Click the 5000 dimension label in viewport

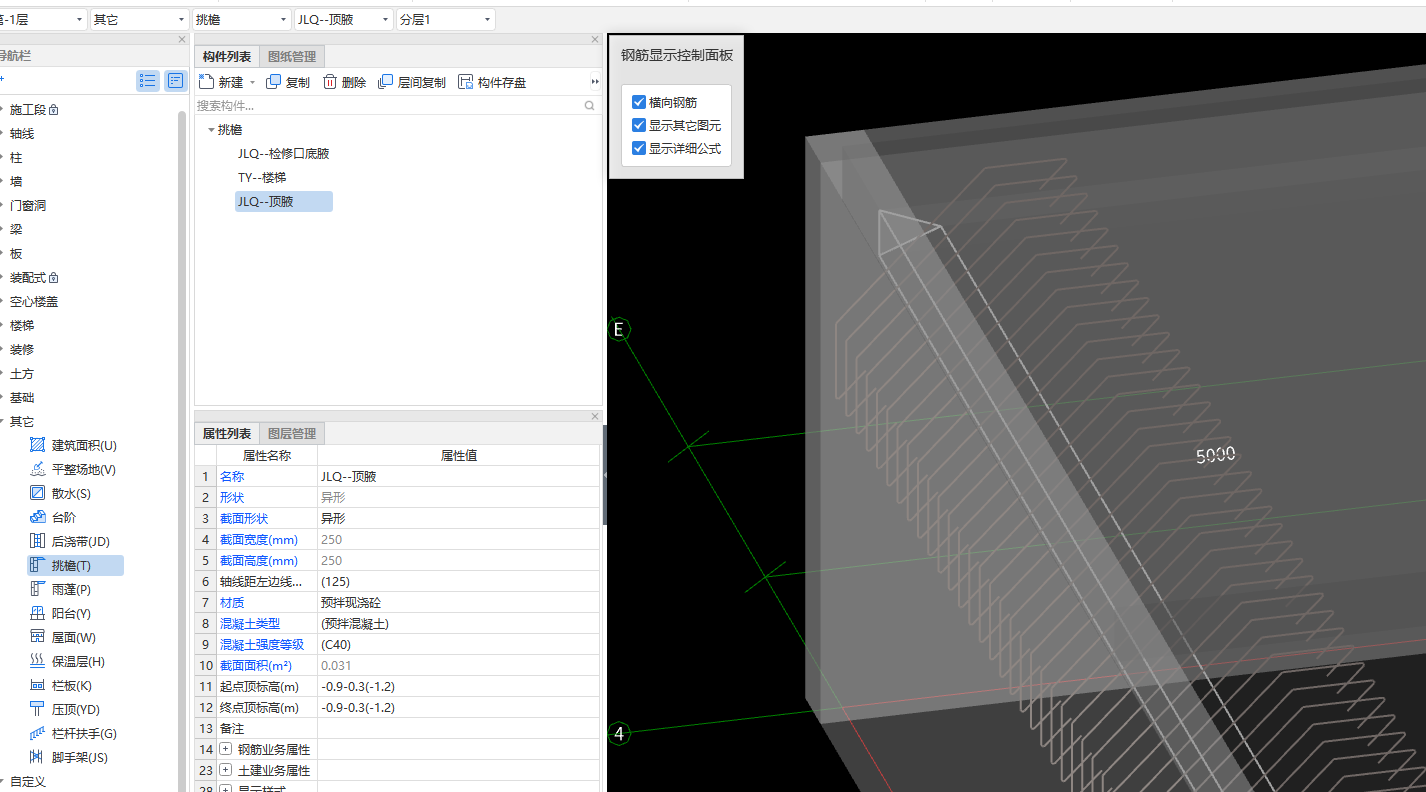1216,455
